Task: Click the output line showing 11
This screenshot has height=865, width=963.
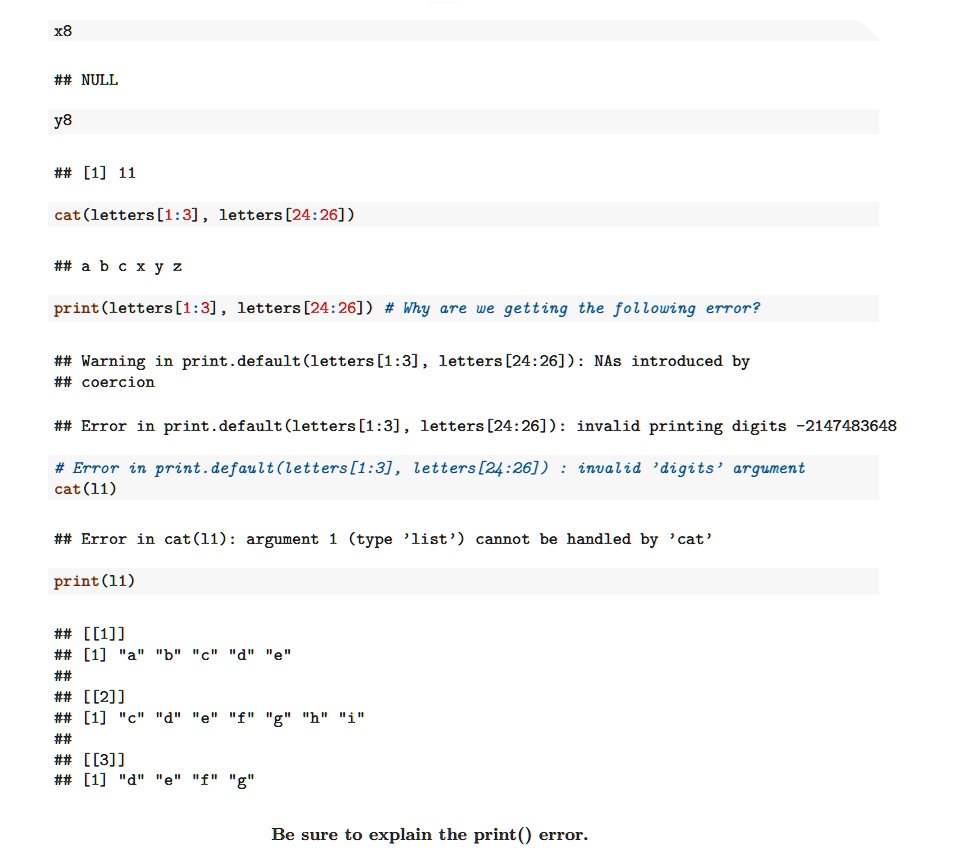Action: pos(95,173)
